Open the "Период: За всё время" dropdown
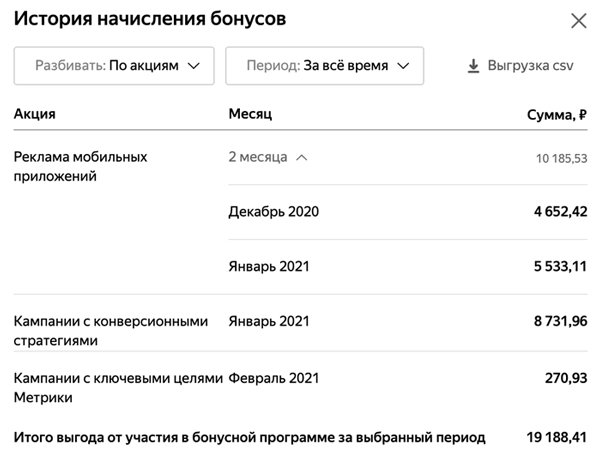600x455 pixels. tap(324, 66)
